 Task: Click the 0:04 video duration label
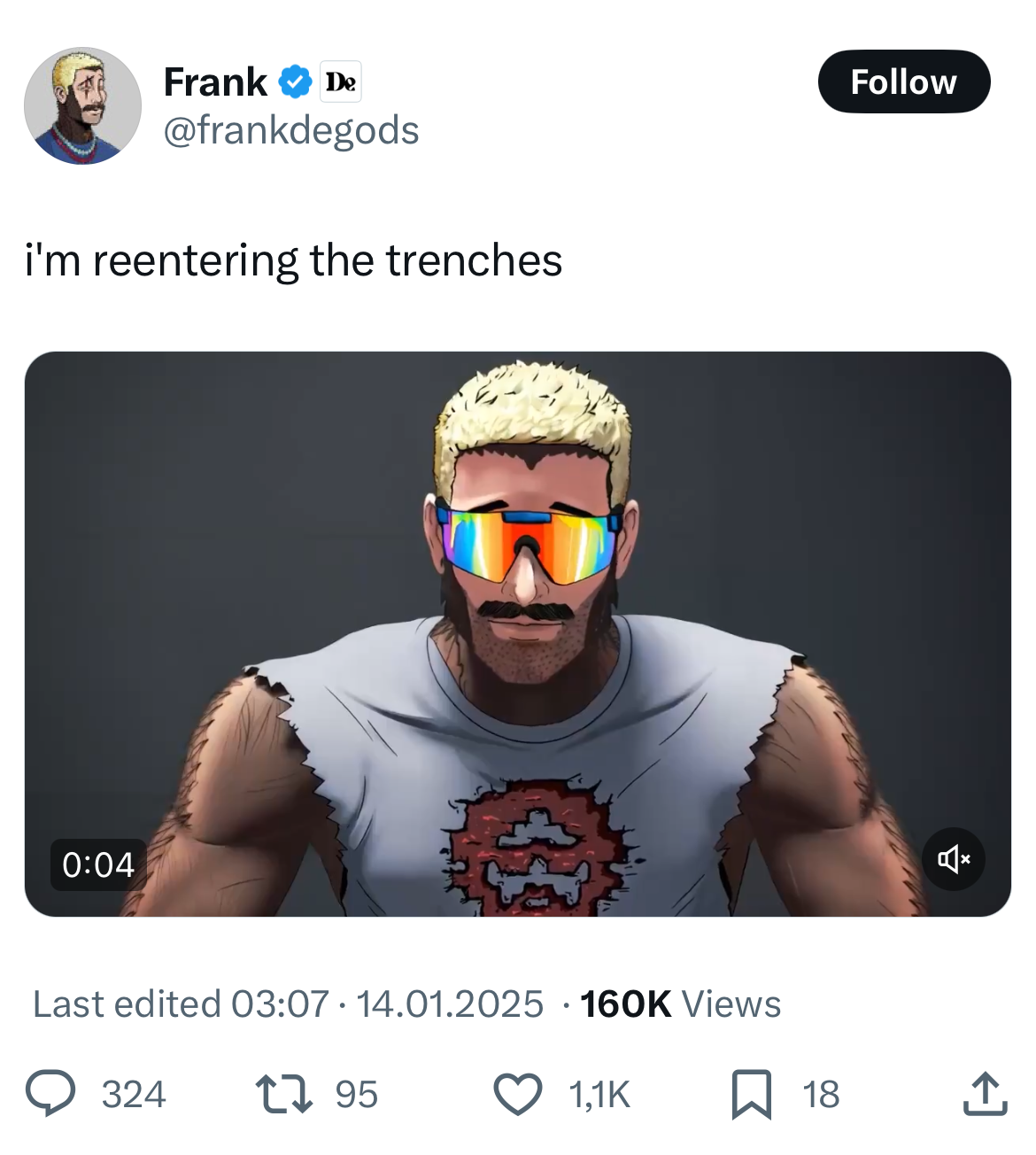98,864
